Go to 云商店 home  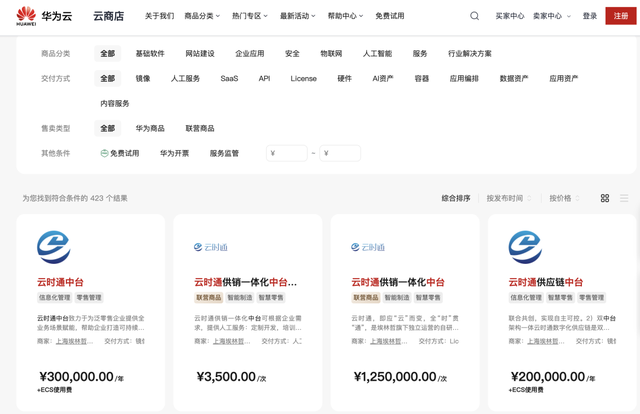pos(109,16)
